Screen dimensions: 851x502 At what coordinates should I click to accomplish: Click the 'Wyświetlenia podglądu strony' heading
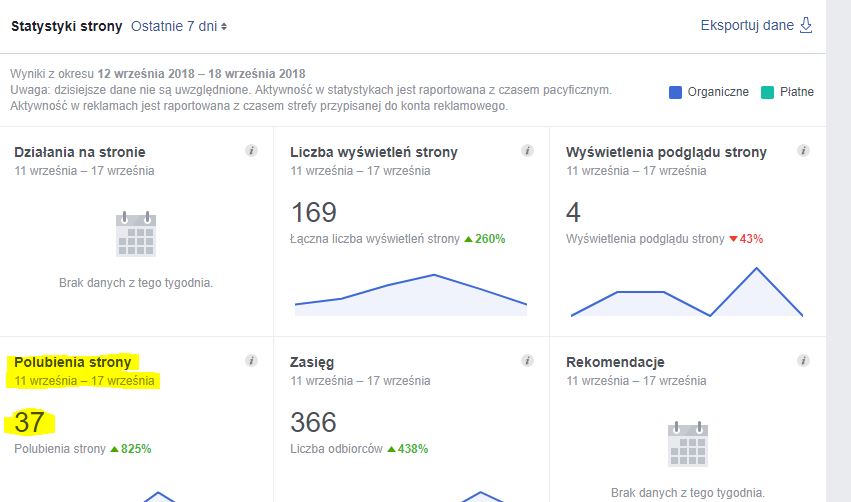tap(666, 152)
